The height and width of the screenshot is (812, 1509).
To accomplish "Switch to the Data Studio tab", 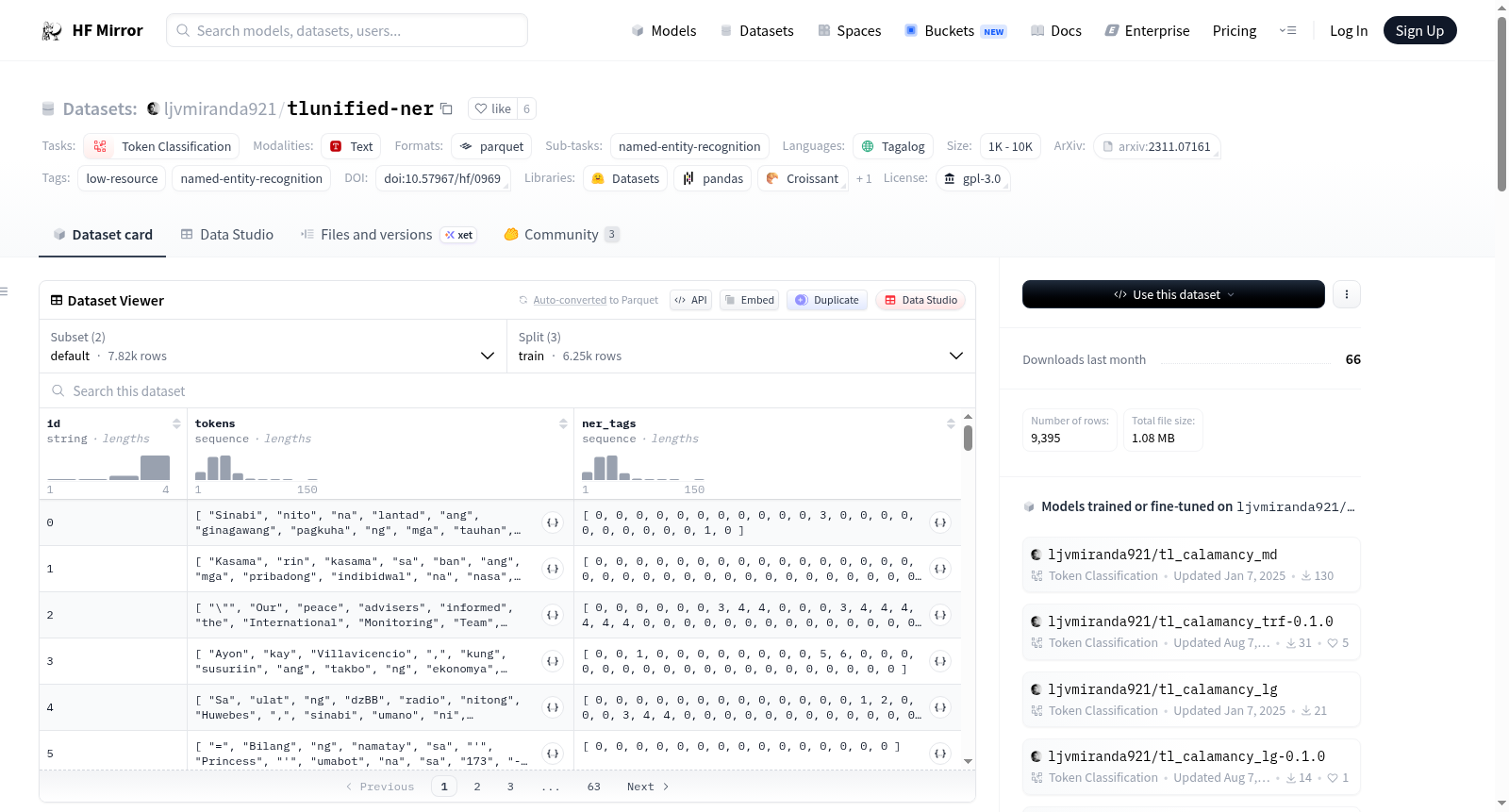I will [x=227, y=235].
